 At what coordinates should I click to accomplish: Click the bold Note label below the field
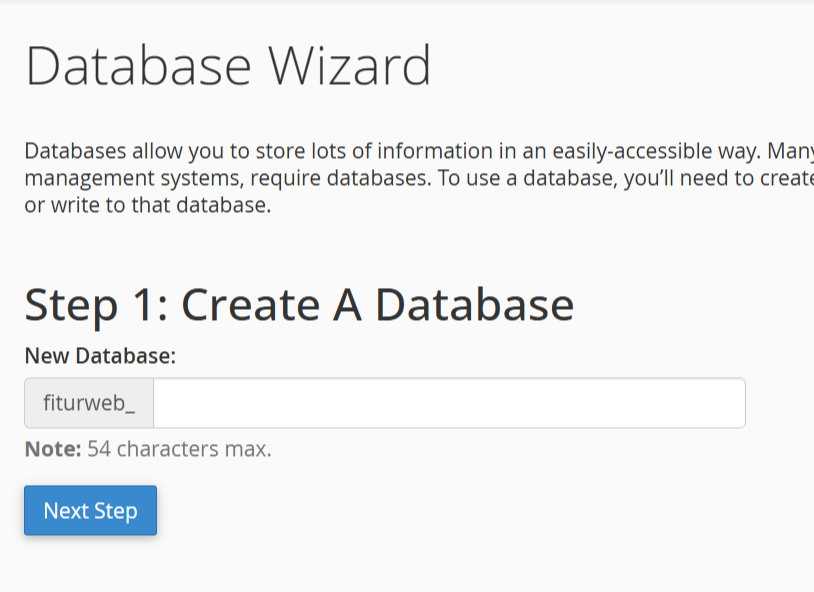[48, 448]
